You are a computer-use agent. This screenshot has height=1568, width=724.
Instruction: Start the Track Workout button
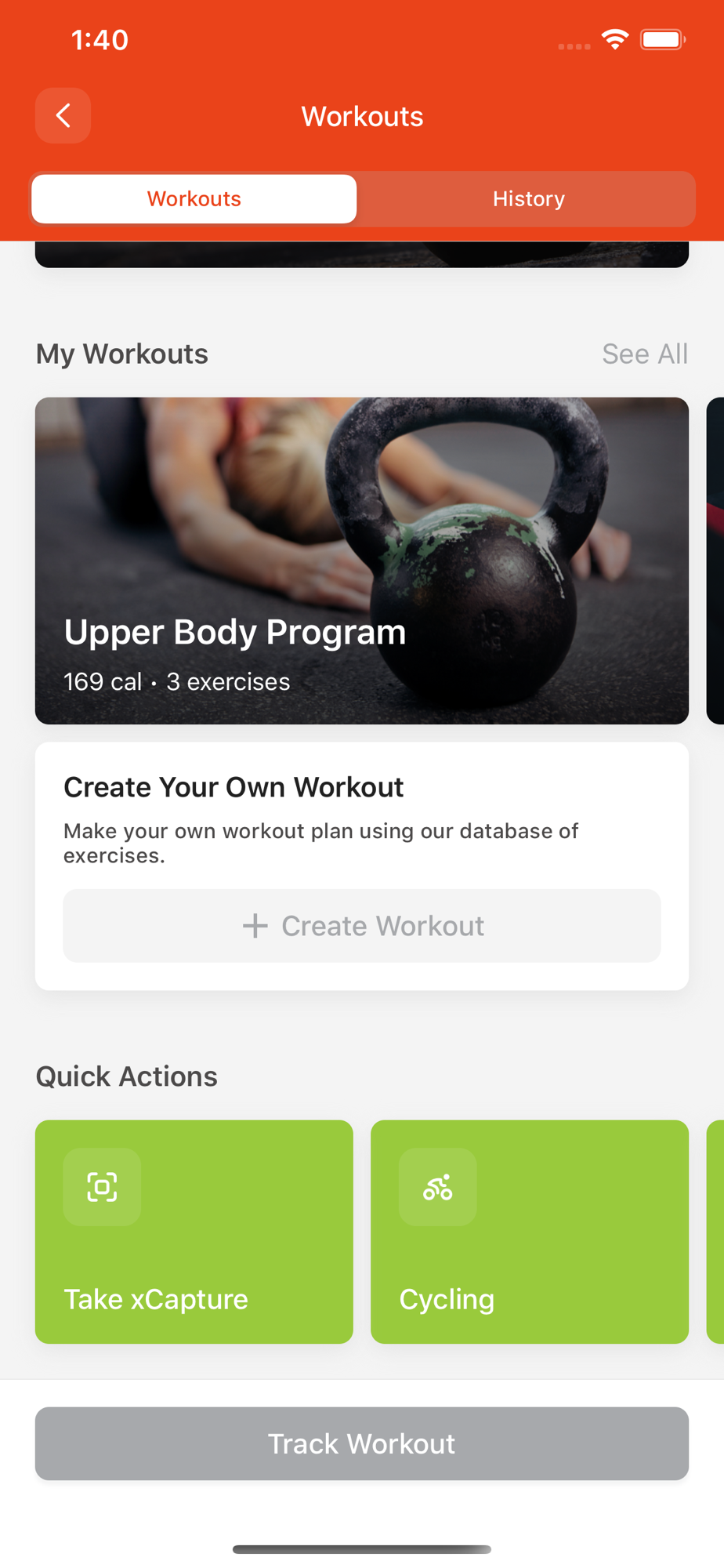tap(362, 1443)
